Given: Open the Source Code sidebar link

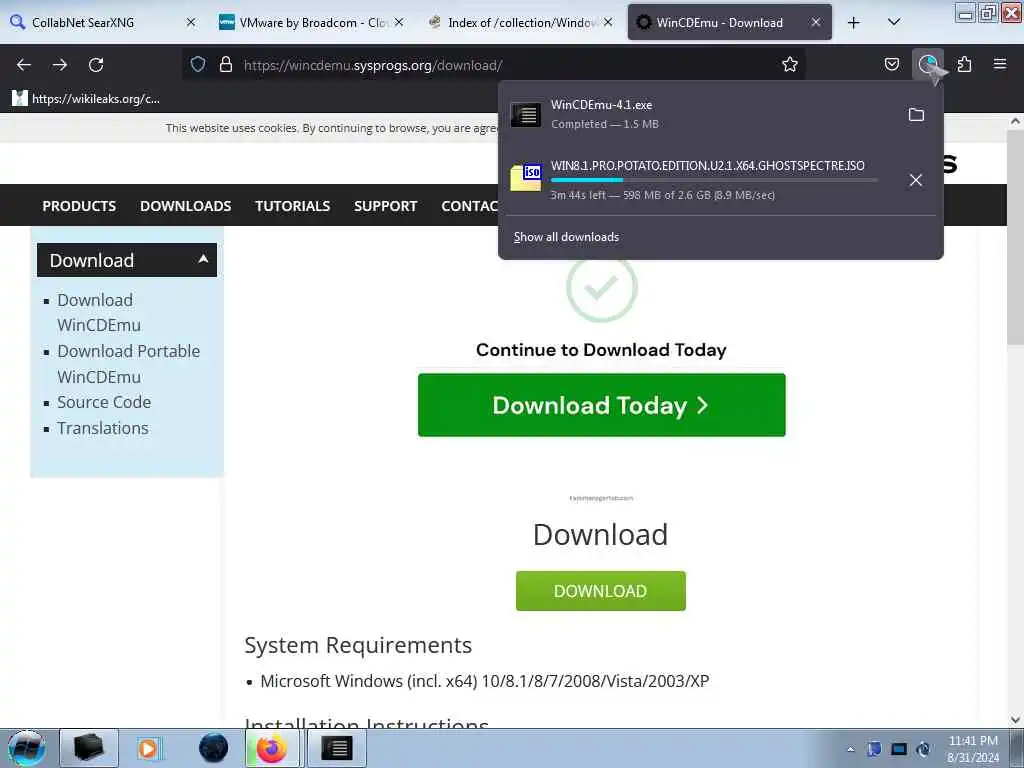Looking at the screenshot, I should [x=104, y=402].
